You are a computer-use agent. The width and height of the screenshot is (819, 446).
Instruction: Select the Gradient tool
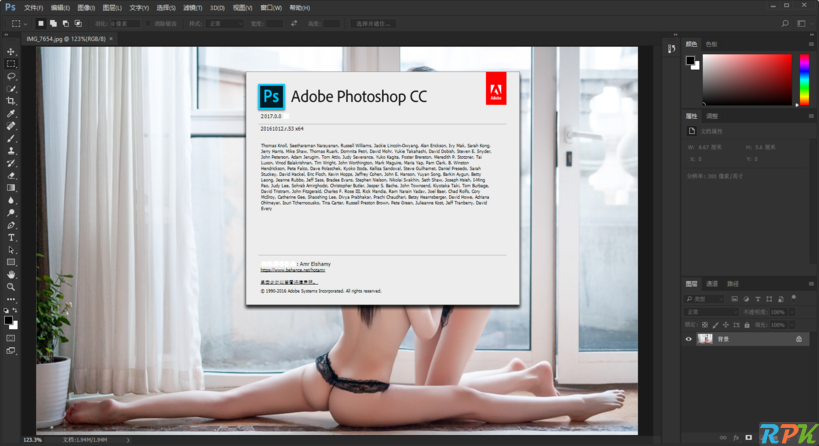coord(11,188)
